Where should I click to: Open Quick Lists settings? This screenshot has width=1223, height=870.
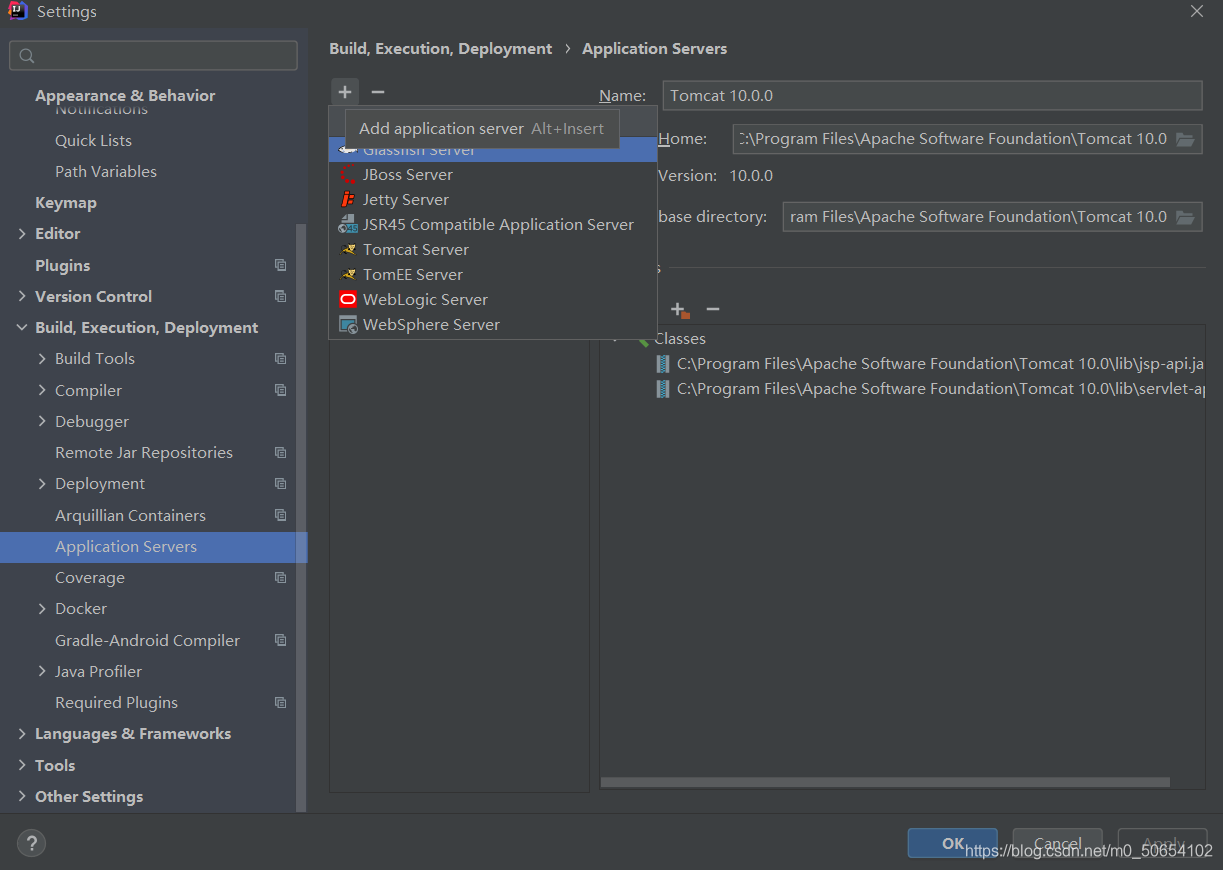(x=93, y=141)
